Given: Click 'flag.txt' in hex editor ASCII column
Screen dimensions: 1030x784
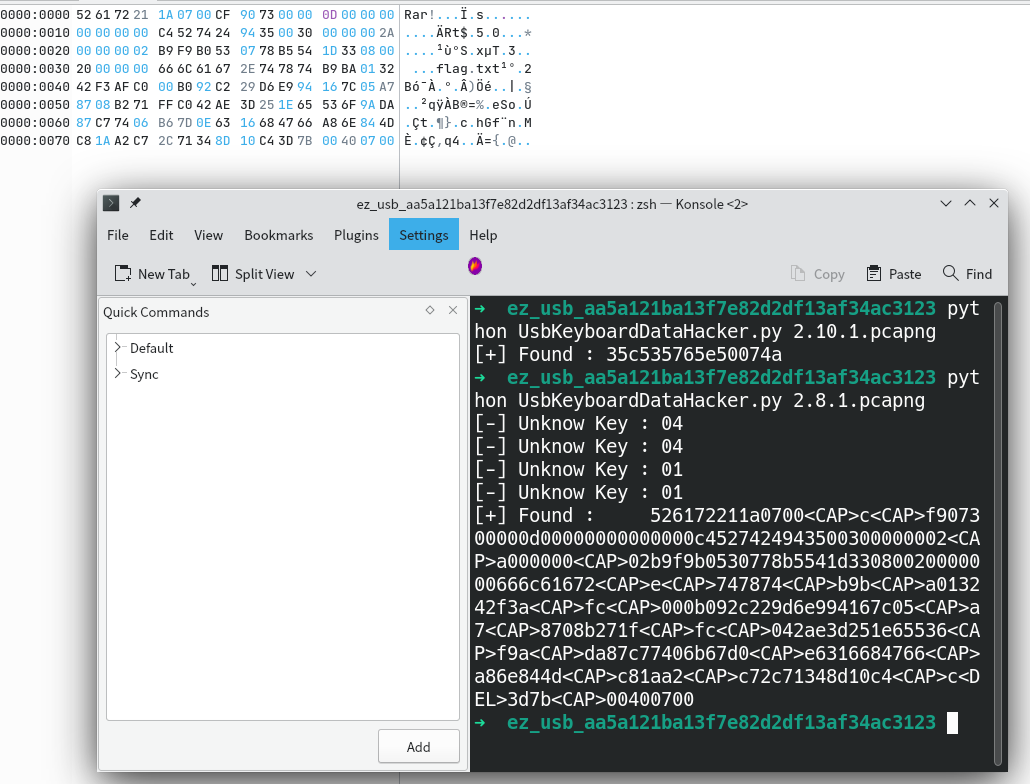Looking at the screenshot, I should coord(468,68).
